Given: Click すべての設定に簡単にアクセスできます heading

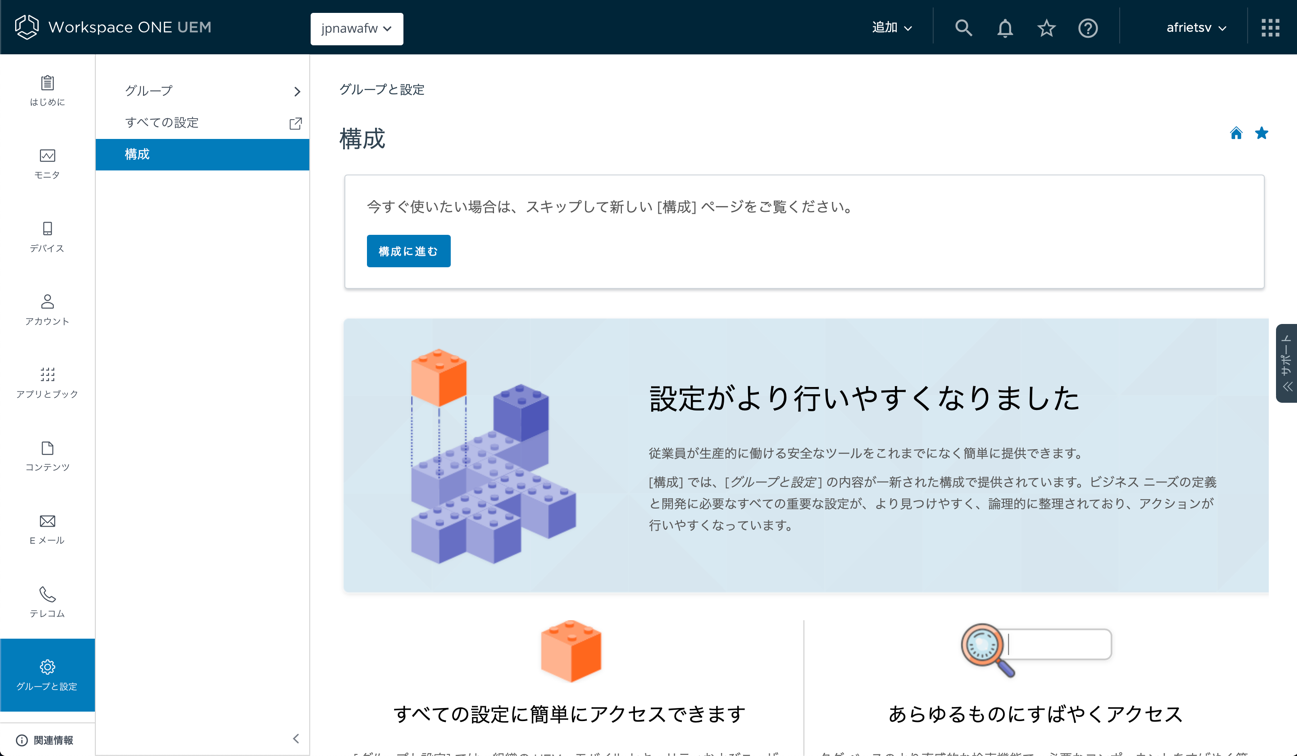Looking at the screenshot, I should 570,714.
